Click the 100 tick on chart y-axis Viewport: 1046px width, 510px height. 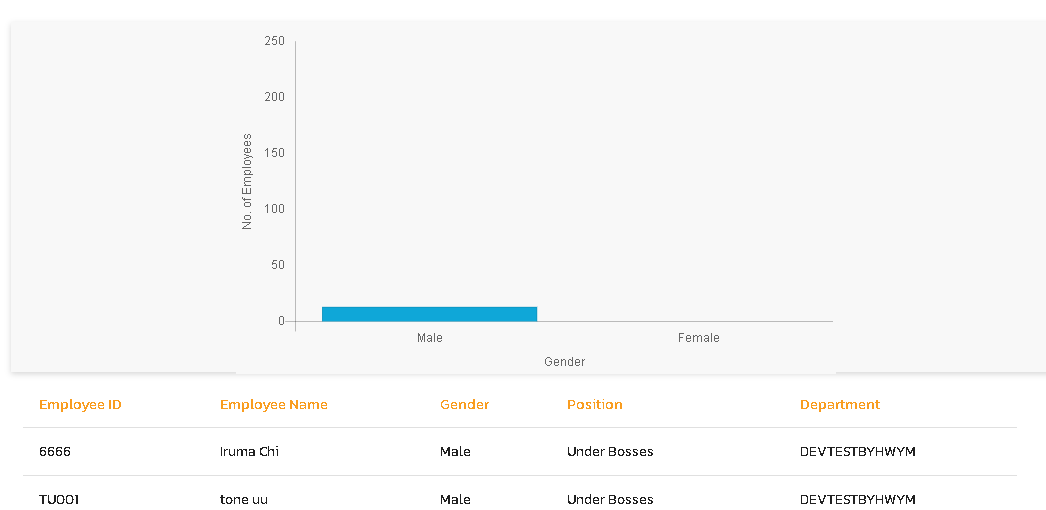click(x=274, y=209)
